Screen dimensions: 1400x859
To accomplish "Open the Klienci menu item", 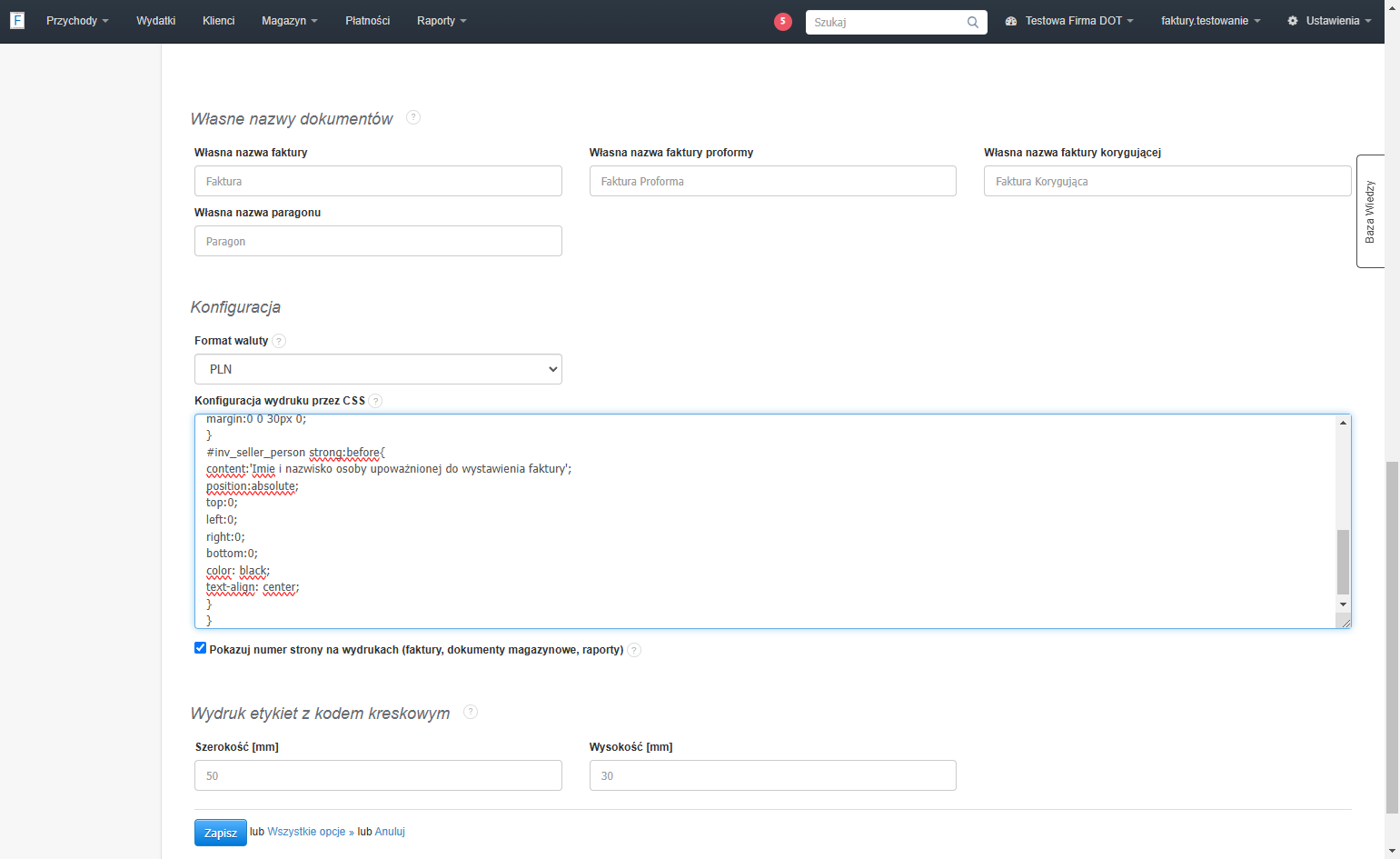I will (x=219, y=21).
